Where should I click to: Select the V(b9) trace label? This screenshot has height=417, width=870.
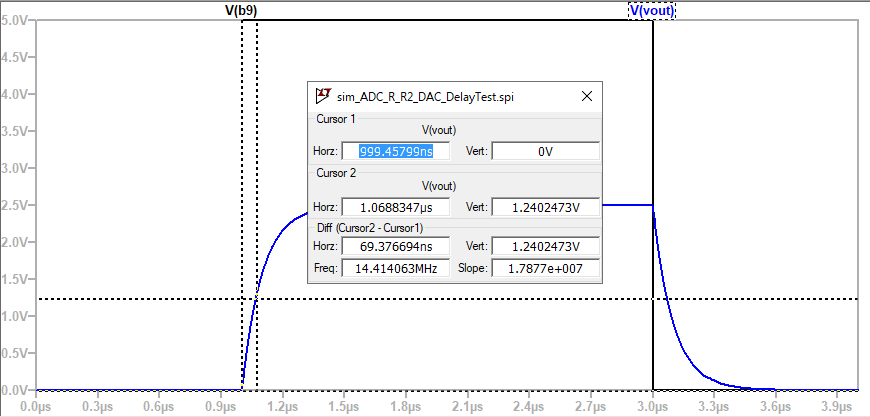click(x=243, y=10)
